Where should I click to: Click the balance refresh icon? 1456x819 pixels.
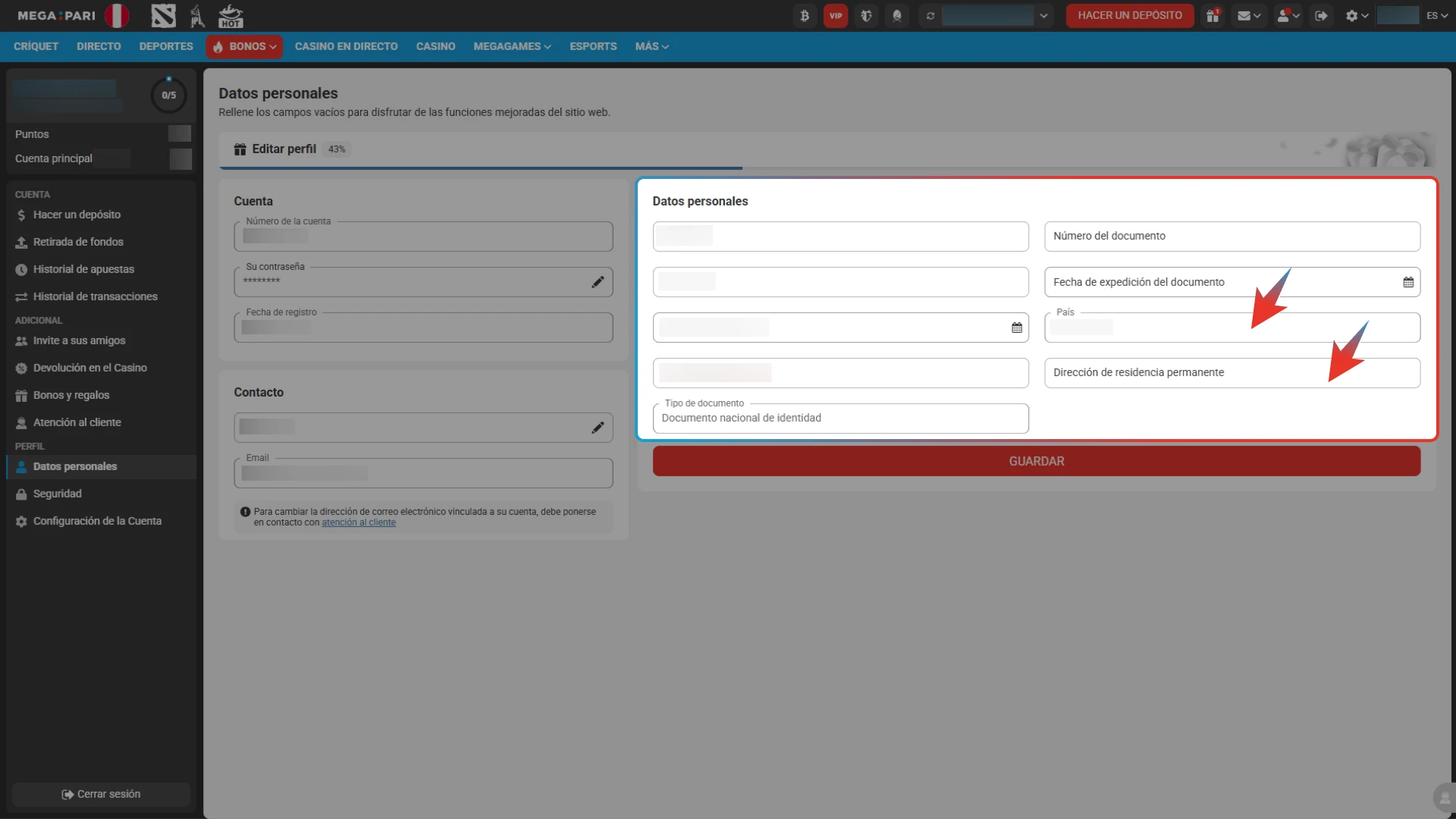tap(930, 15)
